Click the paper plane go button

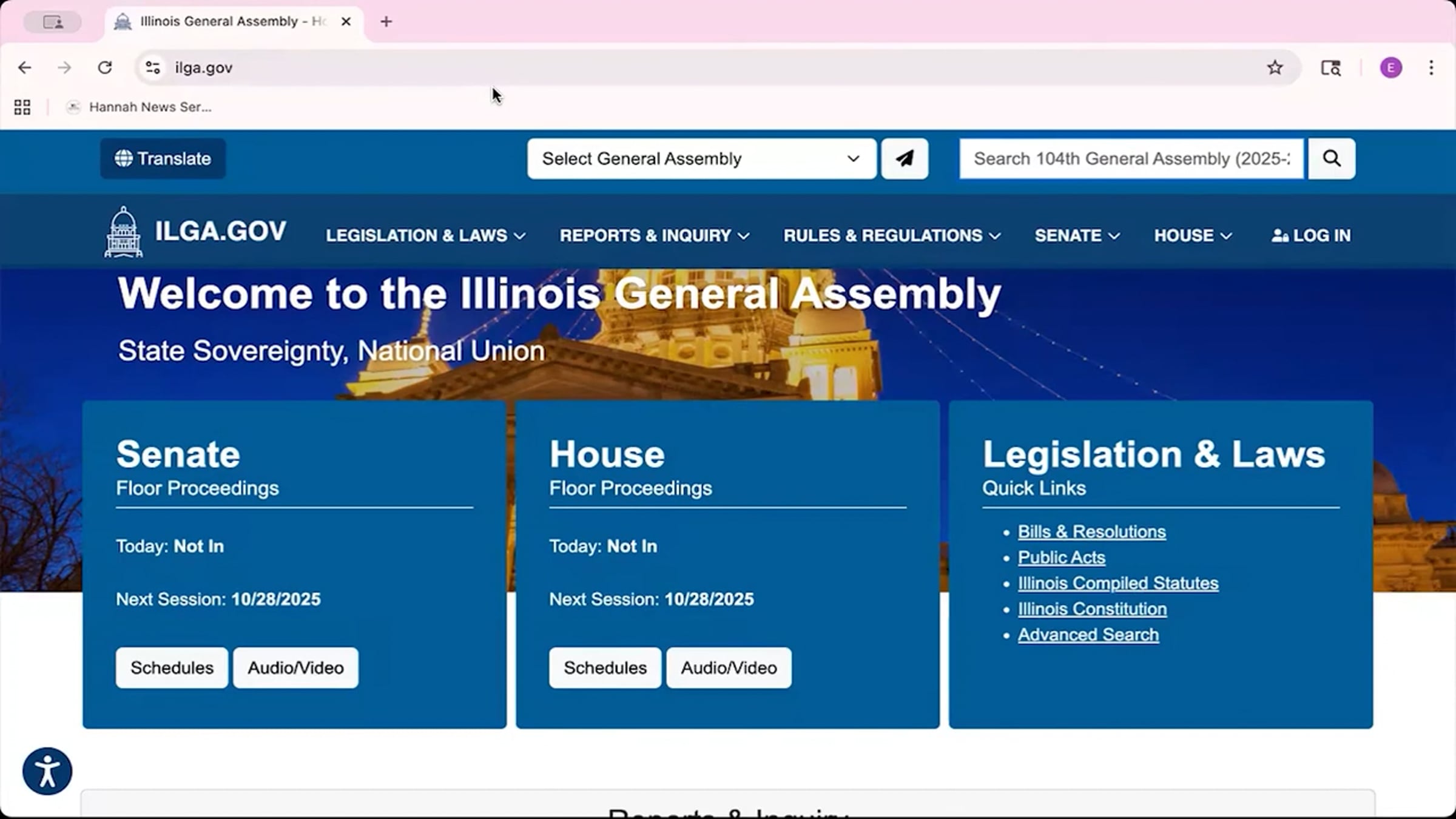point(905,158)
